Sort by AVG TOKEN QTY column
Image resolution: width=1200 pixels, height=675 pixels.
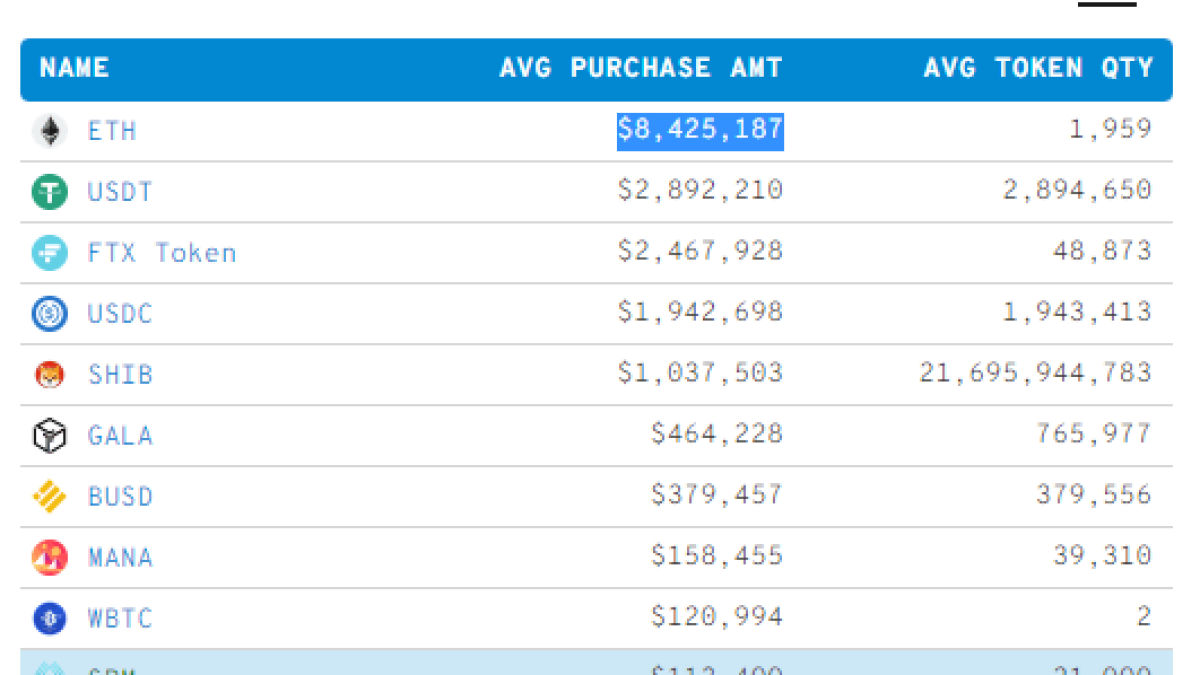[1038, 68]
